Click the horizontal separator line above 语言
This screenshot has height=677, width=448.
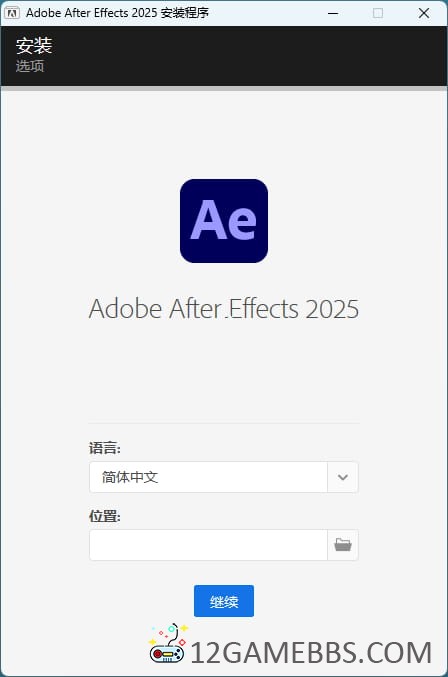coord(224,423)
